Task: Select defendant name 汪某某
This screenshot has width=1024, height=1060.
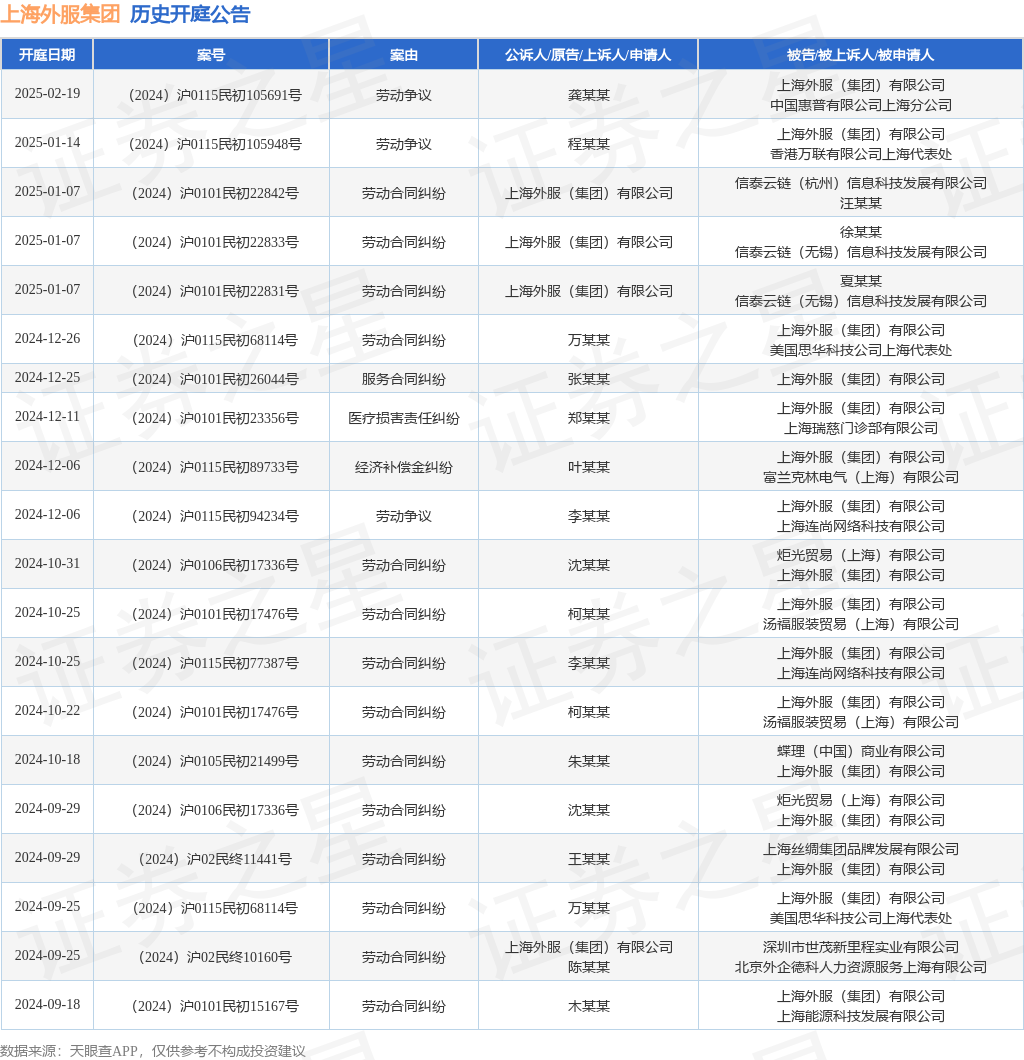Action: tap(860, 203)
